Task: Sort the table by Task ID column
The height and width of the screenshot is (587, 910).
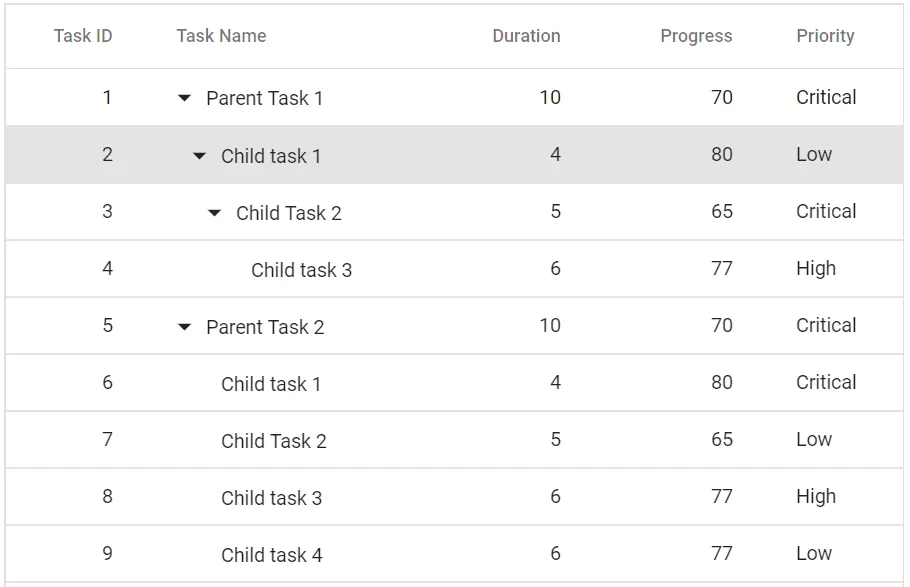Action: tap(83, 36)
